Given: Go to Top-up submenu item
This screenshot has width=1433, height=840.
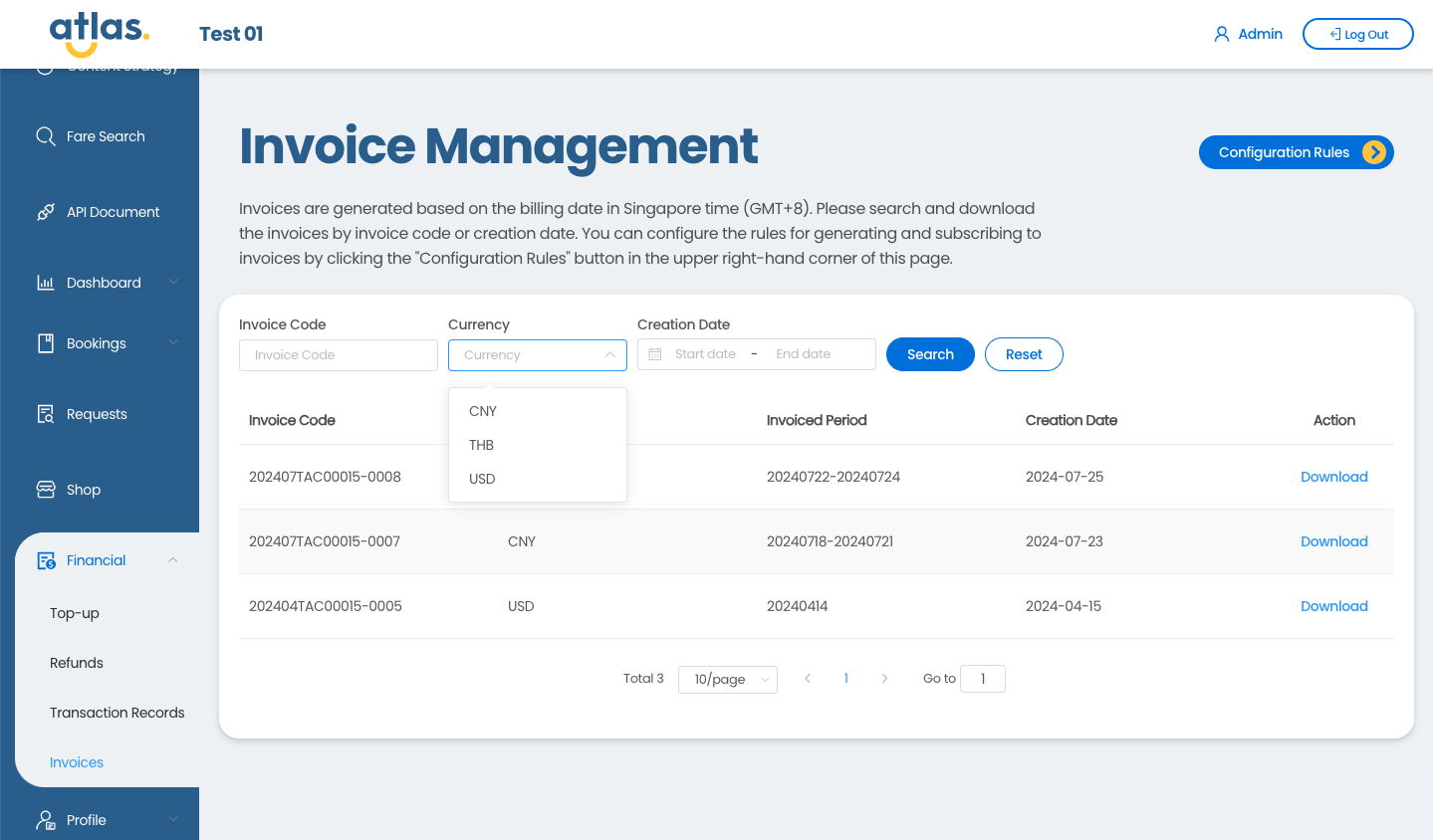Looking at the screenshot, I should click(75, 613).
